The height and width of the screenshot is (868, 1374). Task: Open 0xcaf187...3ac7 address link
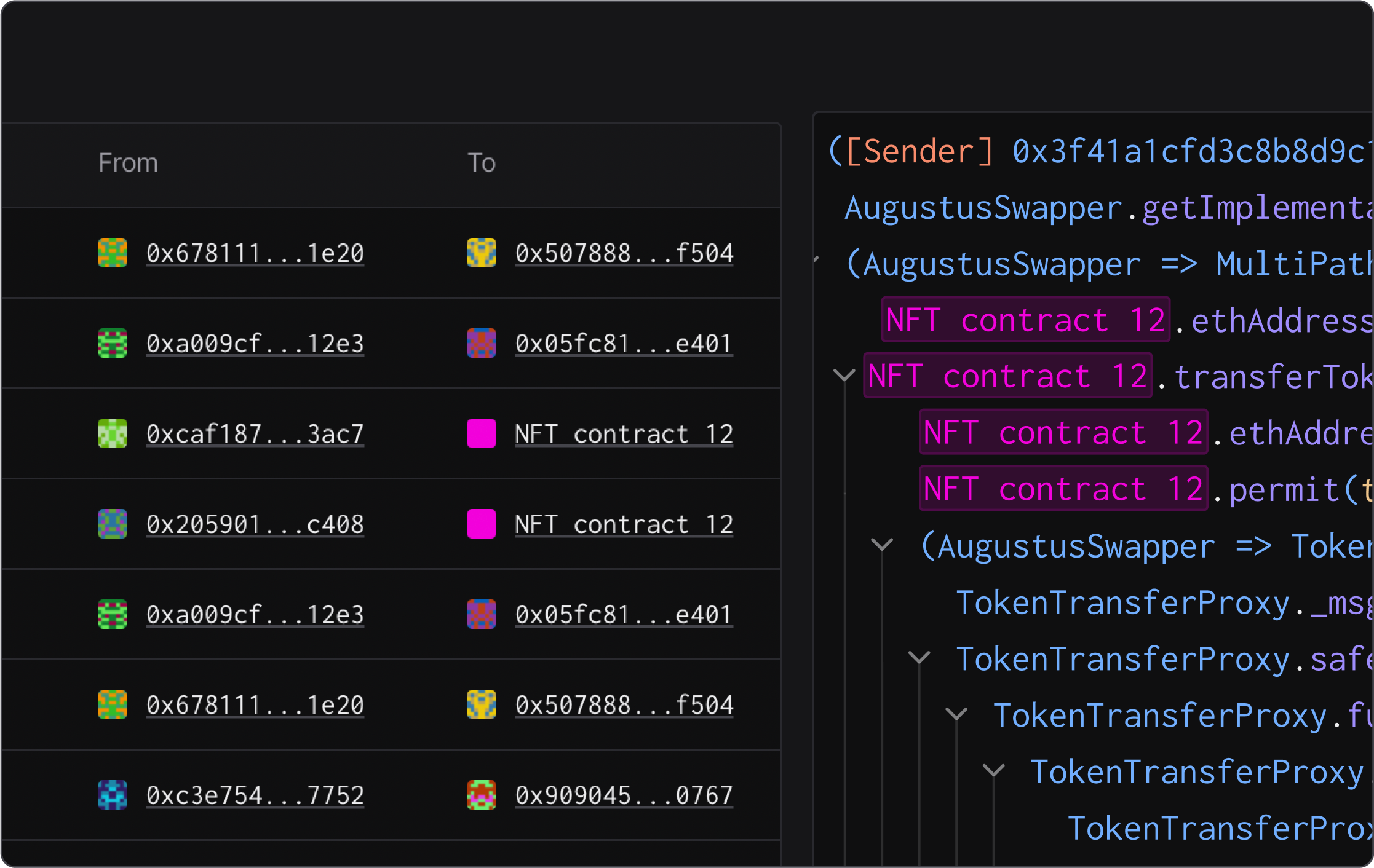coord(255,434)
